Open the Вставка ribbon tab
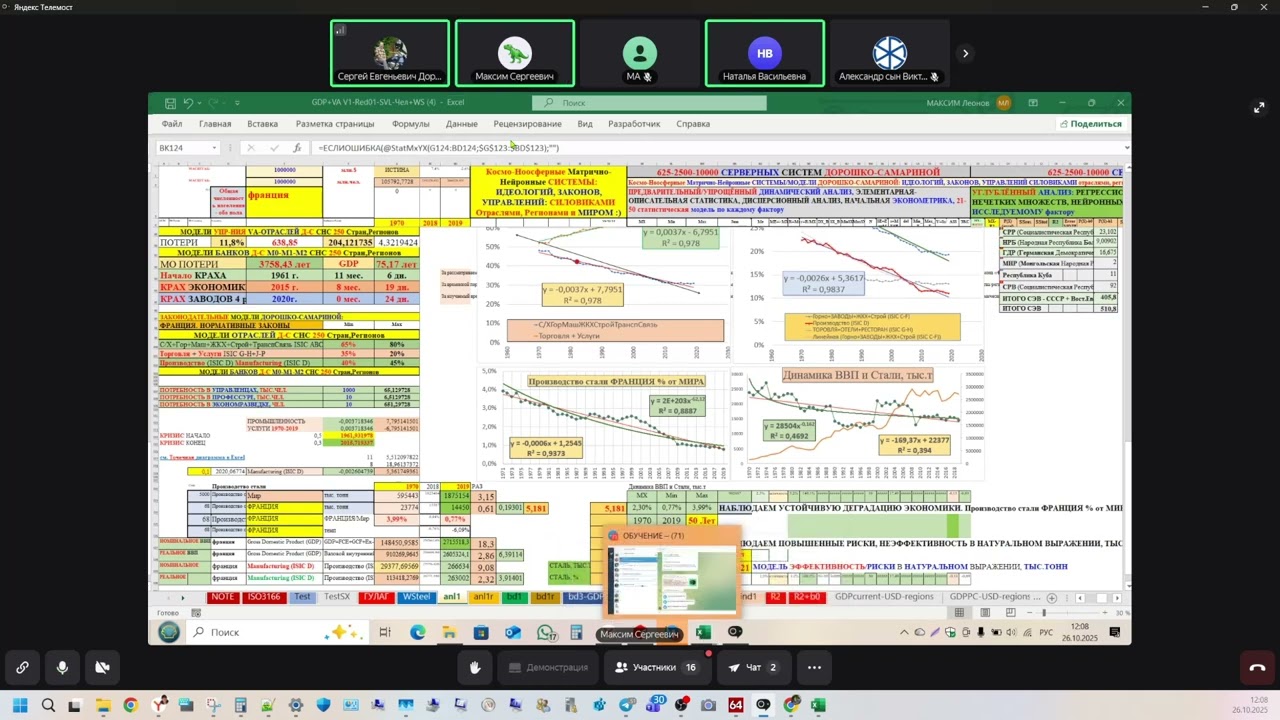The width and height of the screenshot is (1280, 720). point(263,124)
